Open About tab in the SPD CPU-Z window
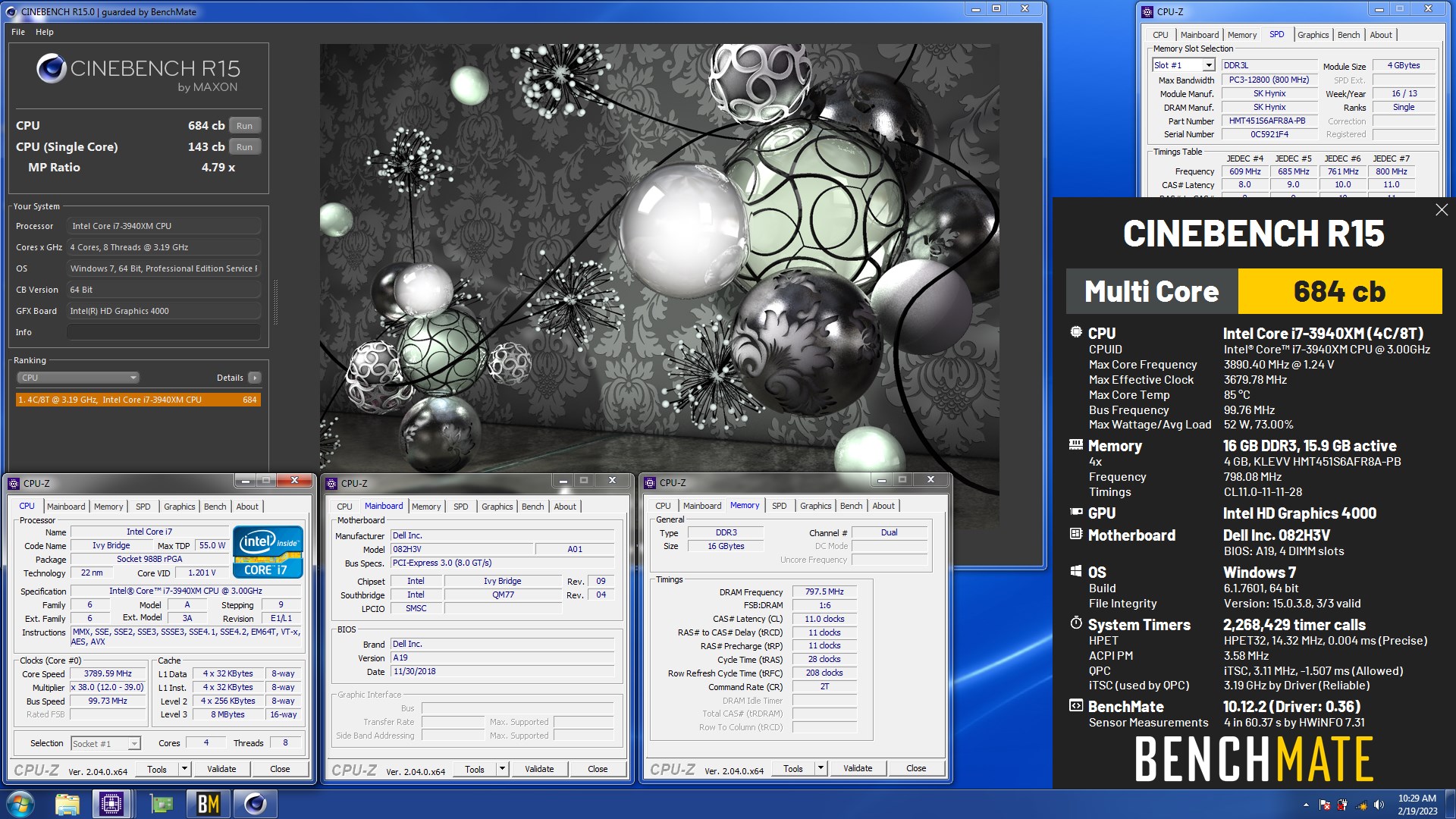The height and width of the screenshot is (819, 1456). (x=1381, y=35)
